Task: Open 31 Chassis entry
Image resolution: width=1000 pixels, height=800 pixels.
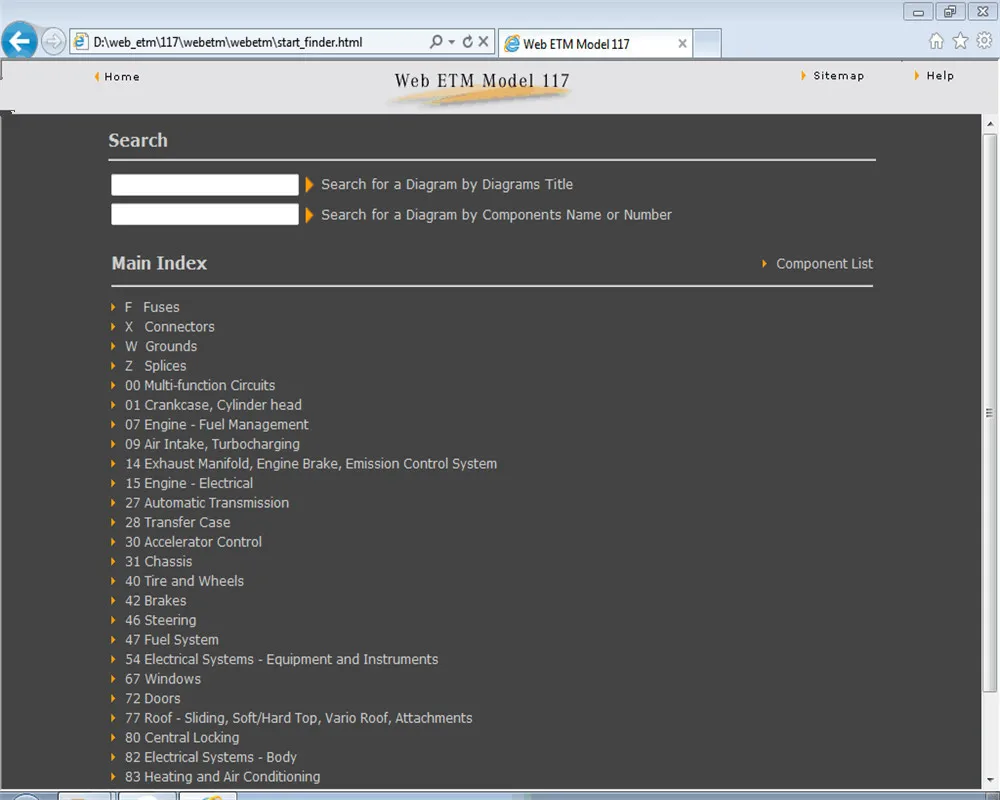Action: click(x=159, y=561)
